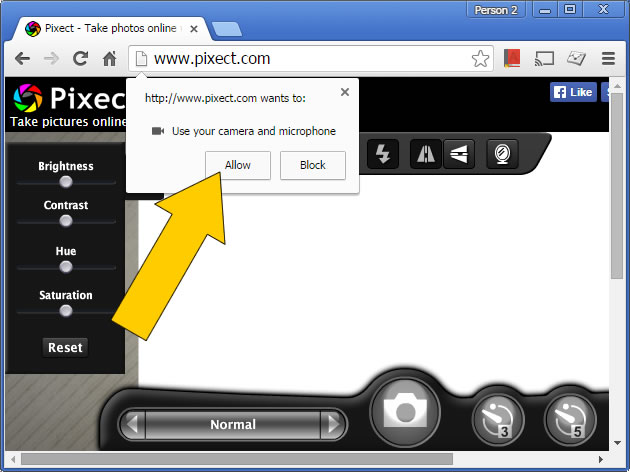Click the Person 2 profile button
Screen dimensions: 630x472
(496, 10)
